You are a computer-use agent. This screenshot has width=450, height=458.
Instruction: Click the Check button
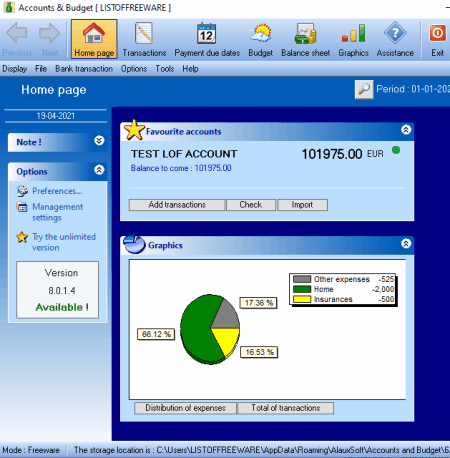coord(251,205)
